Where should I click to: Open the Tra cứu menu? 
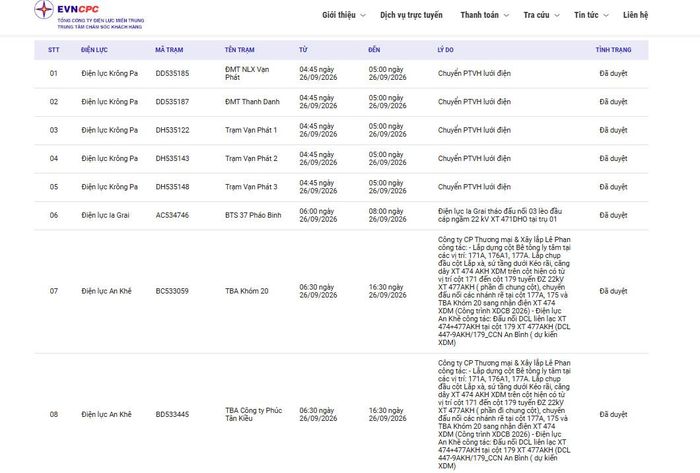click(536, 15)
